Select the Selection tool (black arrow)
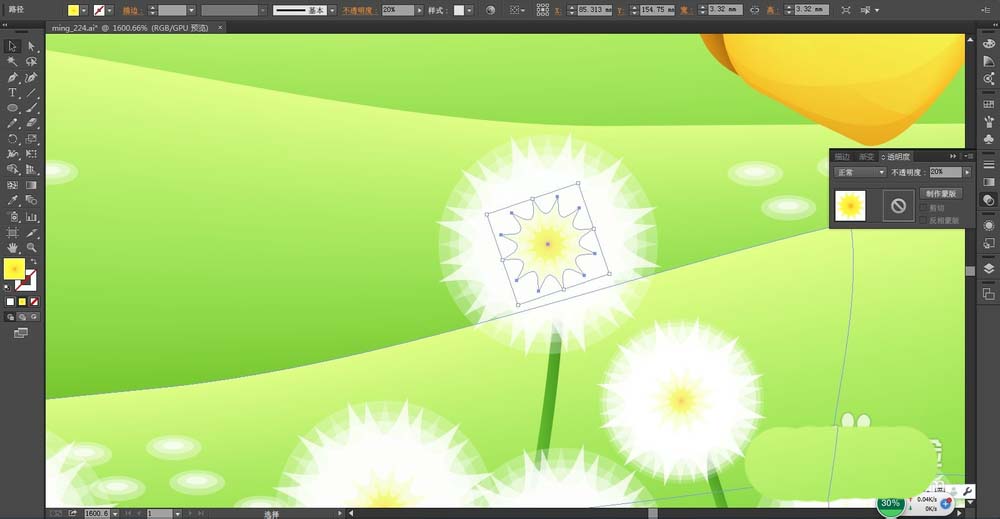The width and height of the screenshot is (1000, 519). (12, 46)
